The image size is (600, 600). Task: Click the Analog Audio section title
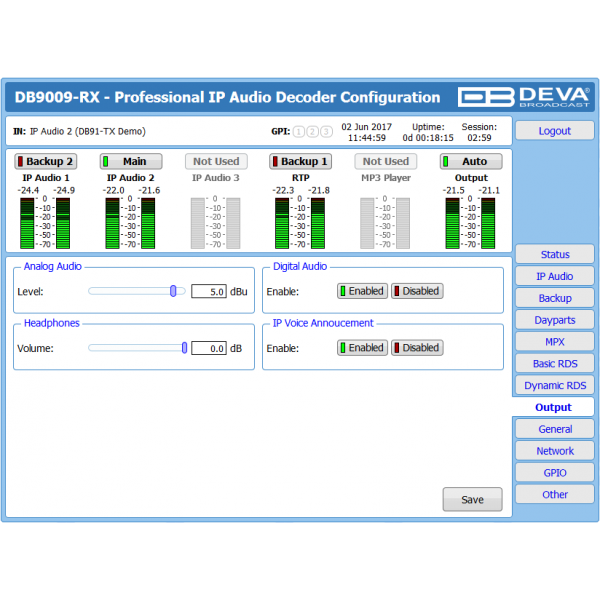coord(53,266)
